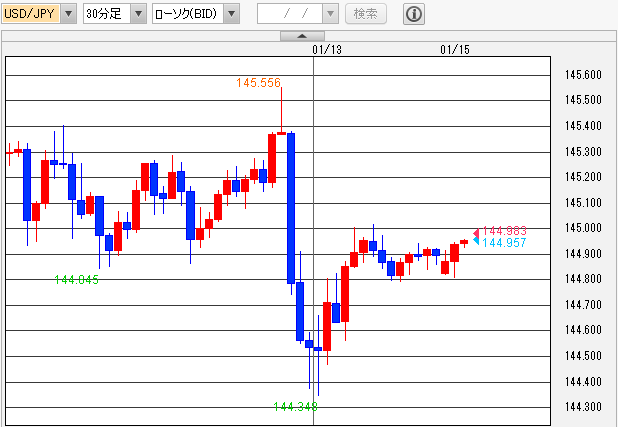This screenshot has height=427, width=618.
Task: Click the 145.500 axis label
Action: pos(583,100)
